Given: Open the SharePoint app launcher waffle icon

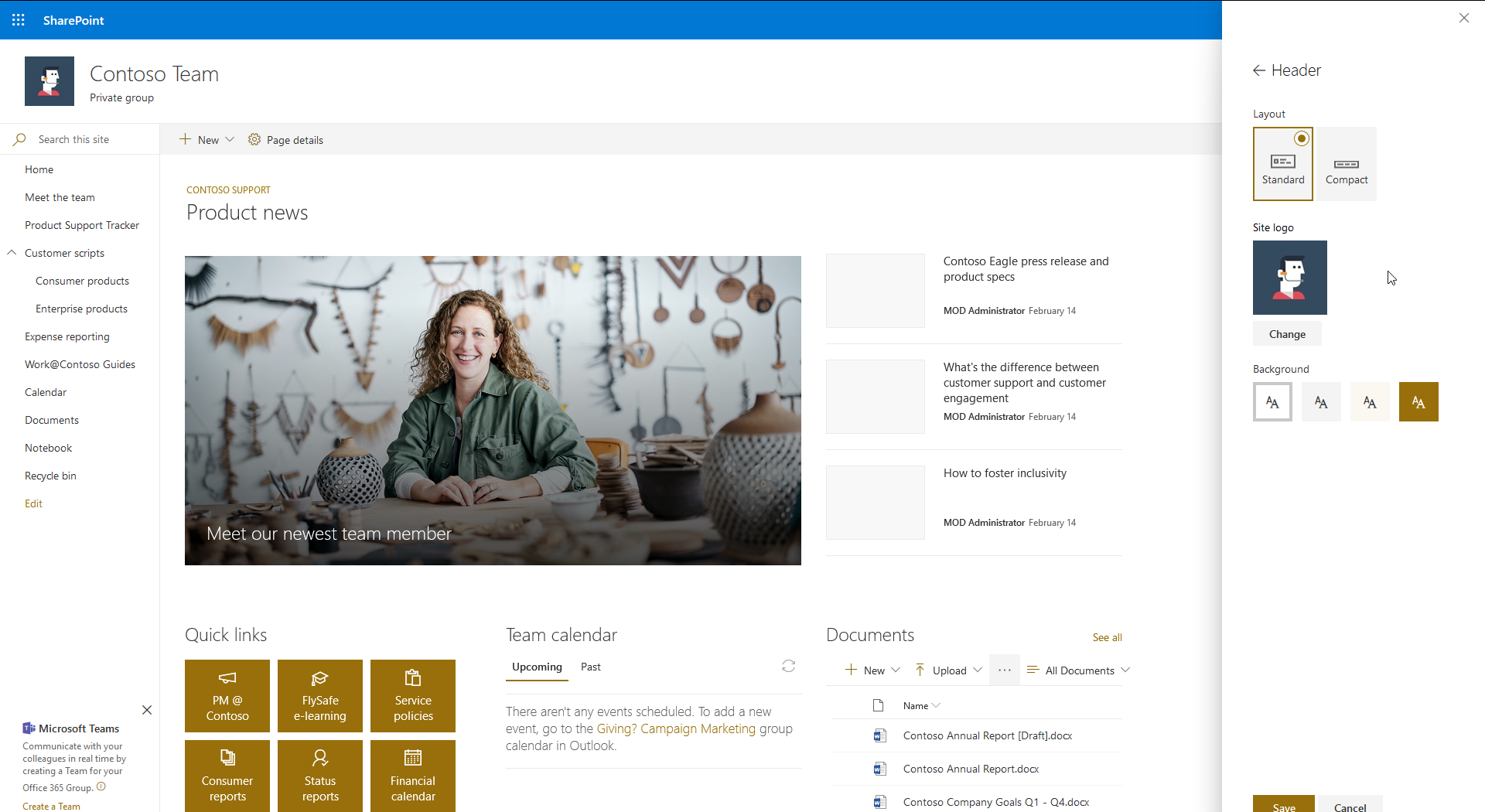Looking at the screenshot, I should (x=19, y=20).
